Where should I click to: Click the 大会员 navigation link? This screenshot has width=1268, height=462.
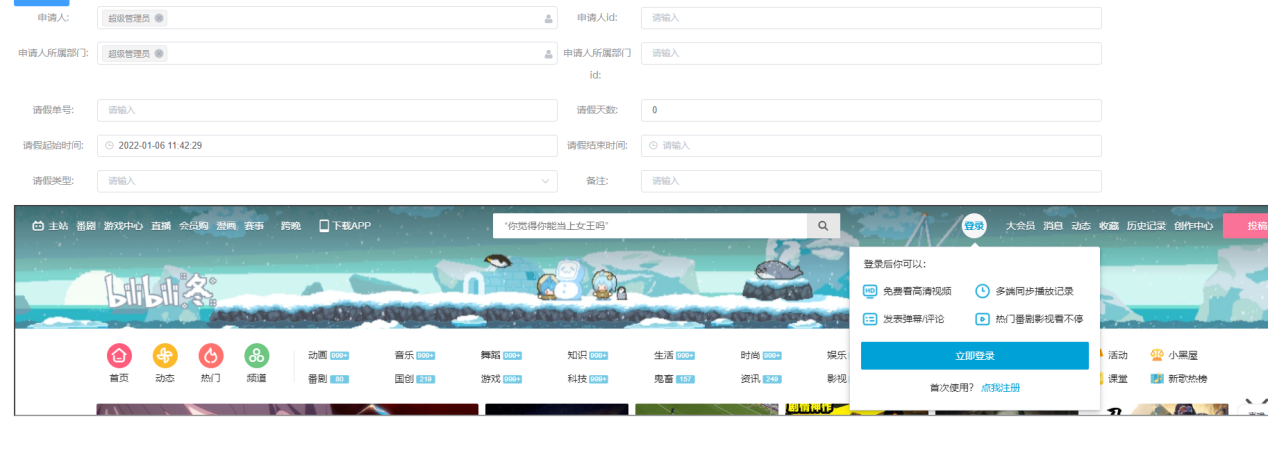(1020, 226)
